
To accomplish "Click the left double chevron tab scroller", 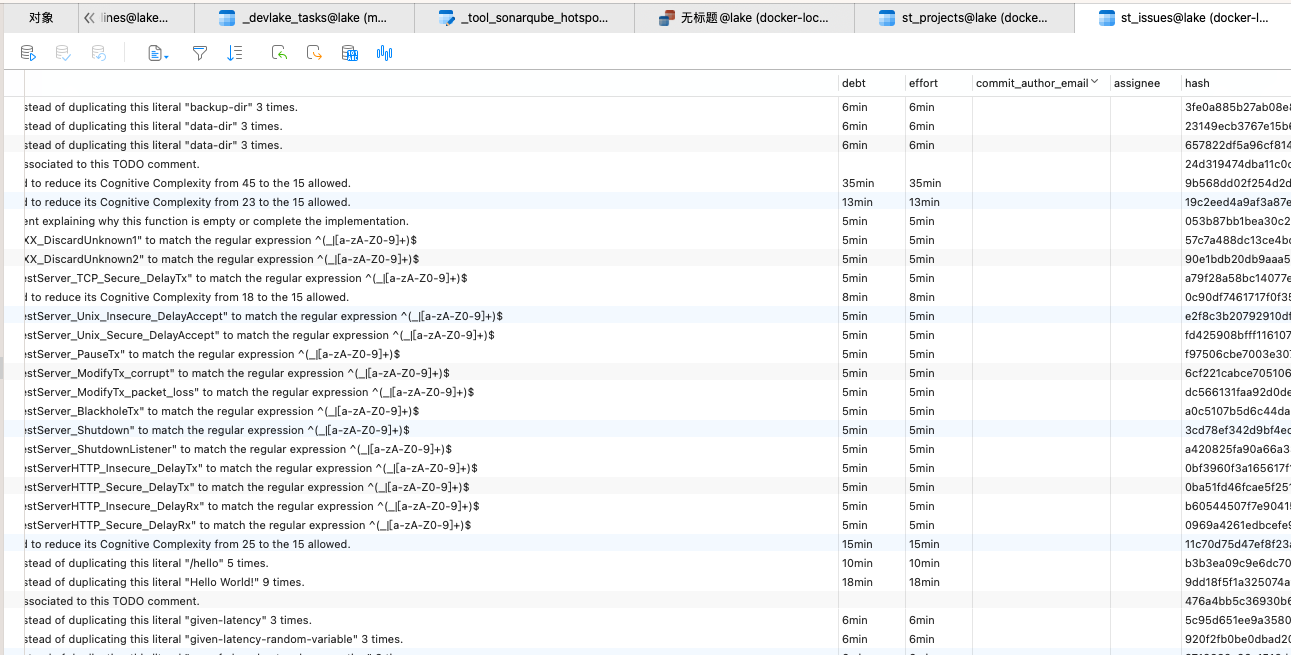I will pos(90,18).
